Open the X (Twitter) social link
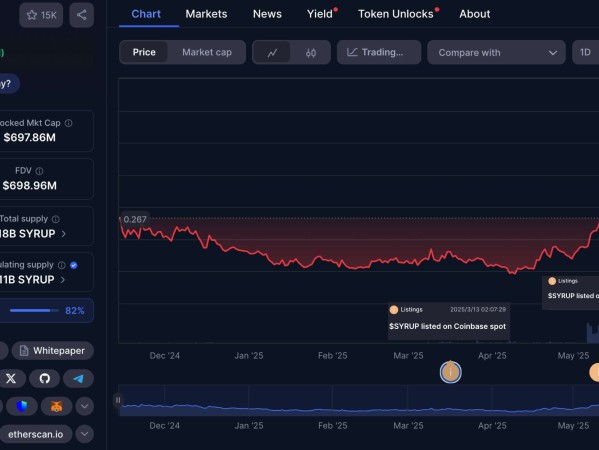 11,379
